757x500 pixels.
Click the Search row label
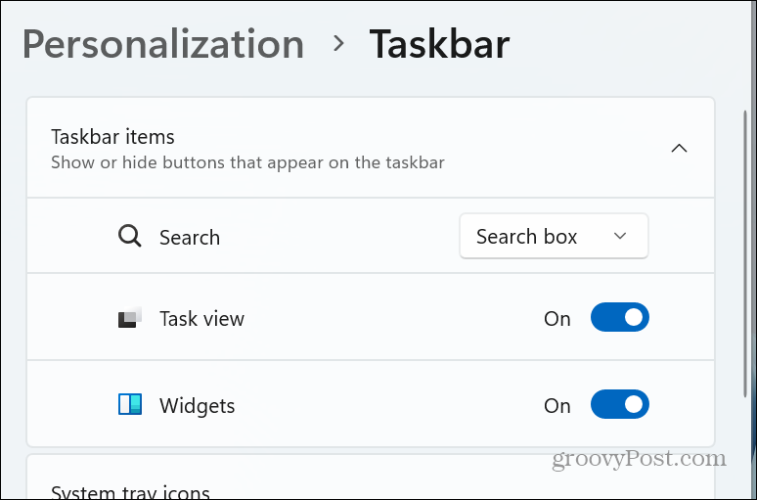(x=190, y=237)
